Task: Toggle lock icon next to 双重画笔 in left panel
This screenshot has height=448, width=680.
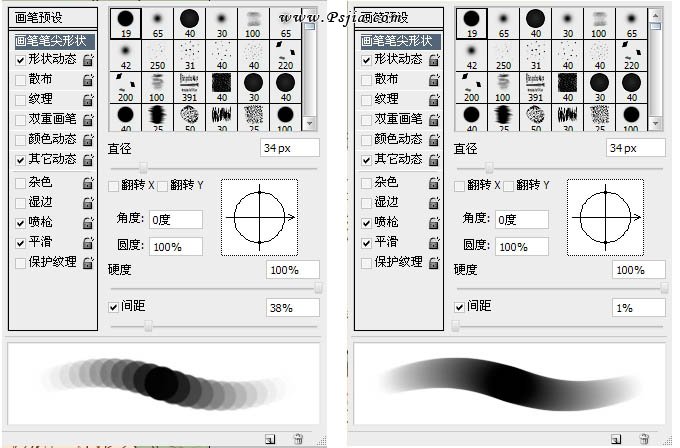Action: click(x=88, y=120)
